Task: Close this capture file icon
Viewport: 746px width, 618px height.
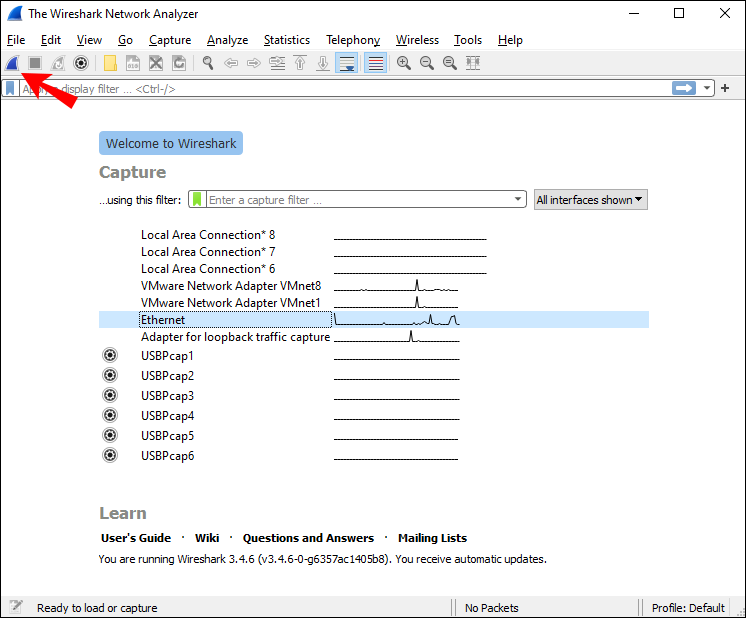Action: (x=156, y=63)
